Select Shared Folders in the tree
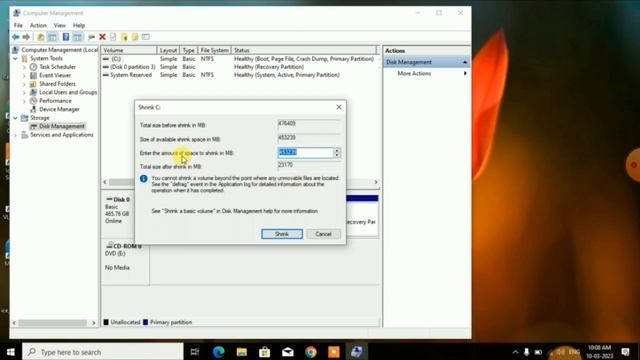This screenshot has width=640, height=360. 58,84
